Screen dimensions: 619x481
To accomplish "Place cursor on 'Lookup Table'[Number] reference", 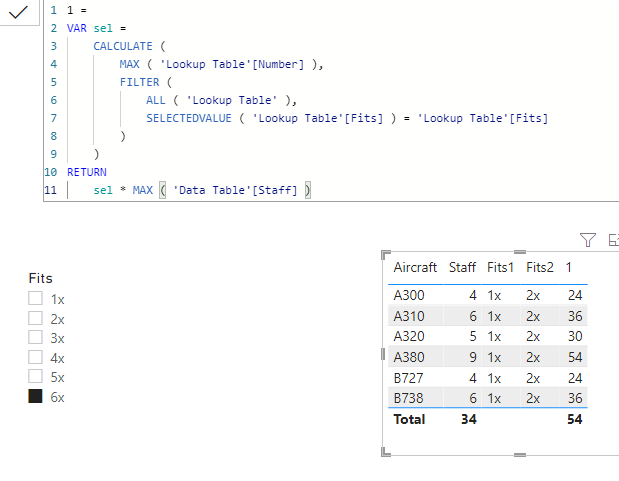I will 232,64.
